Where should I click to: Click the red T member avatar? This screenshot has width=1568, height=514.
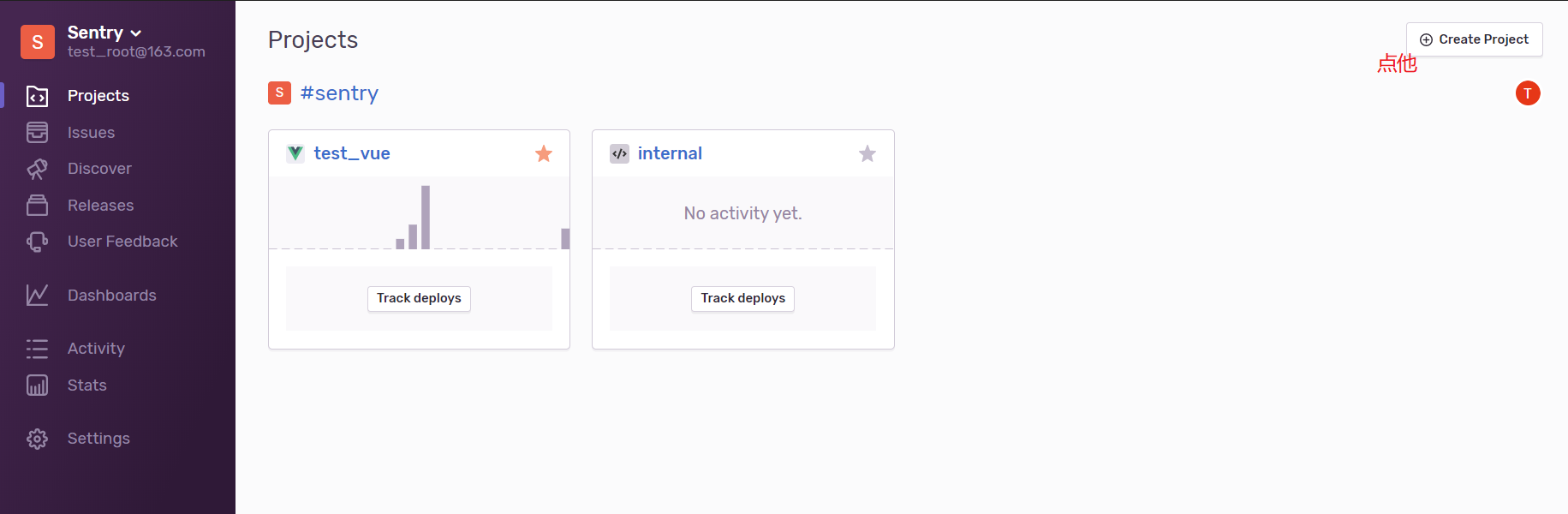(x=1528, y=93)
